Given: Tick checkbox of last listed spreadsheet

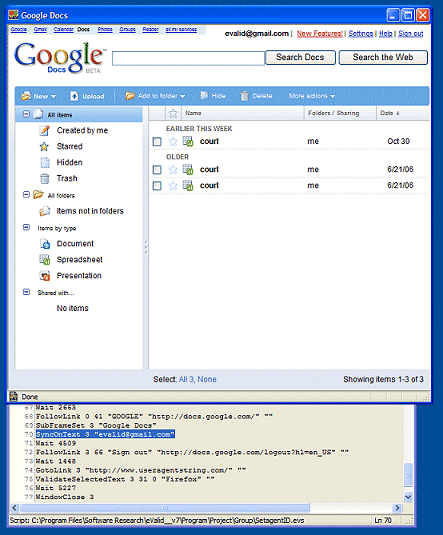Looking at the screenshot, I should point(157,186).
